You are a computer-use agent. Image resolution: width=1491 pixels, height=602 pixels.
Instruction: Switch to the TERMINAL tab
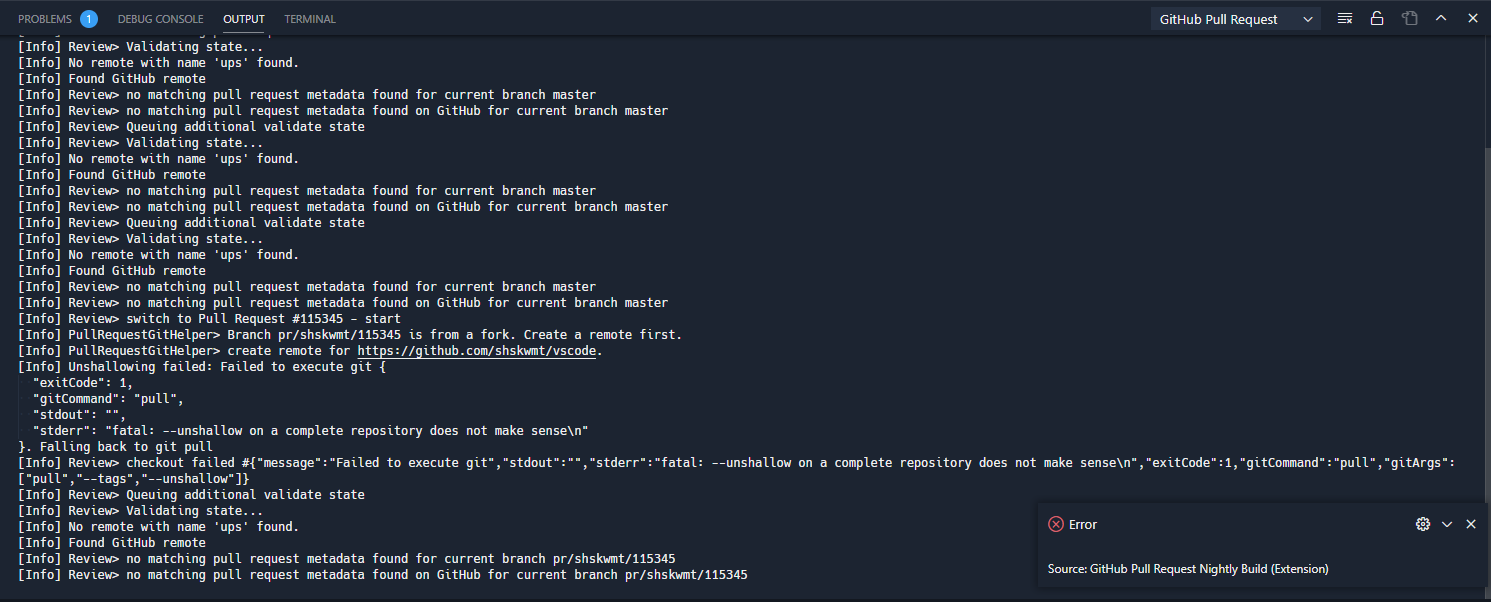(309, 18)
